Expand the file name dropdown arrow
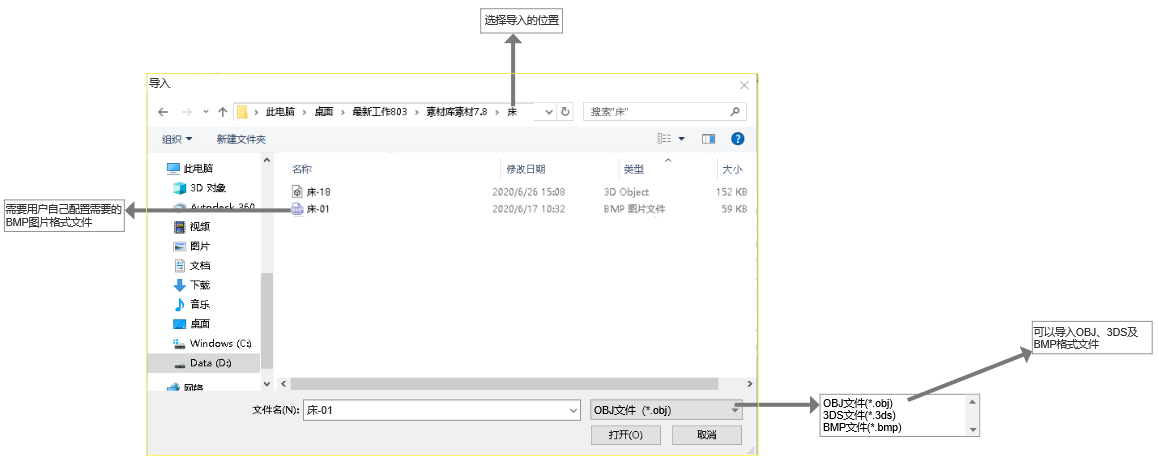This screenshot has width=1159, height=471. pyautogui.click(x=574, y=410)
